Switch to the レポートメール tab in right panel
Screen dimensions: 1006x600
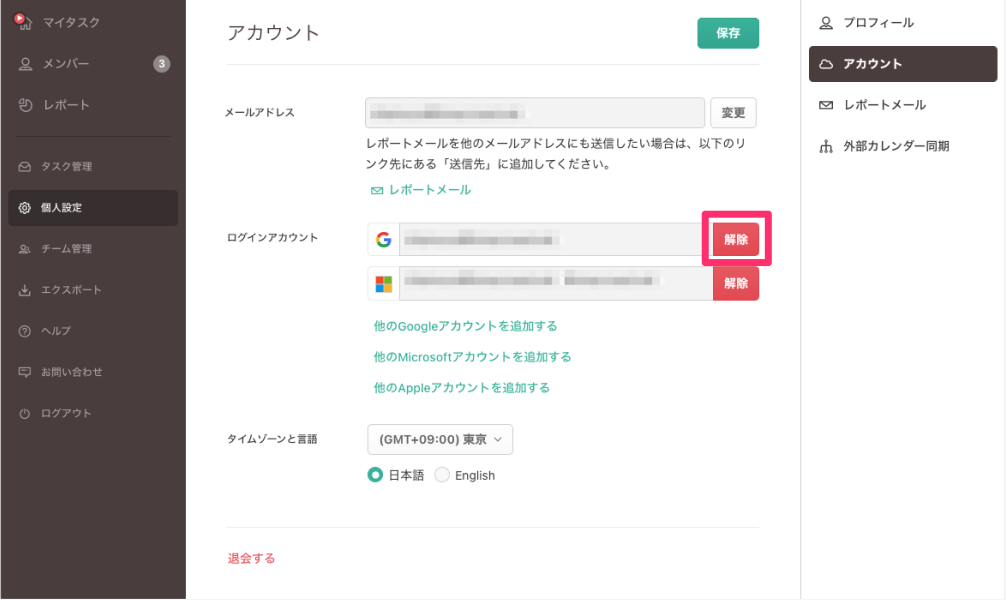pos(884,105)
